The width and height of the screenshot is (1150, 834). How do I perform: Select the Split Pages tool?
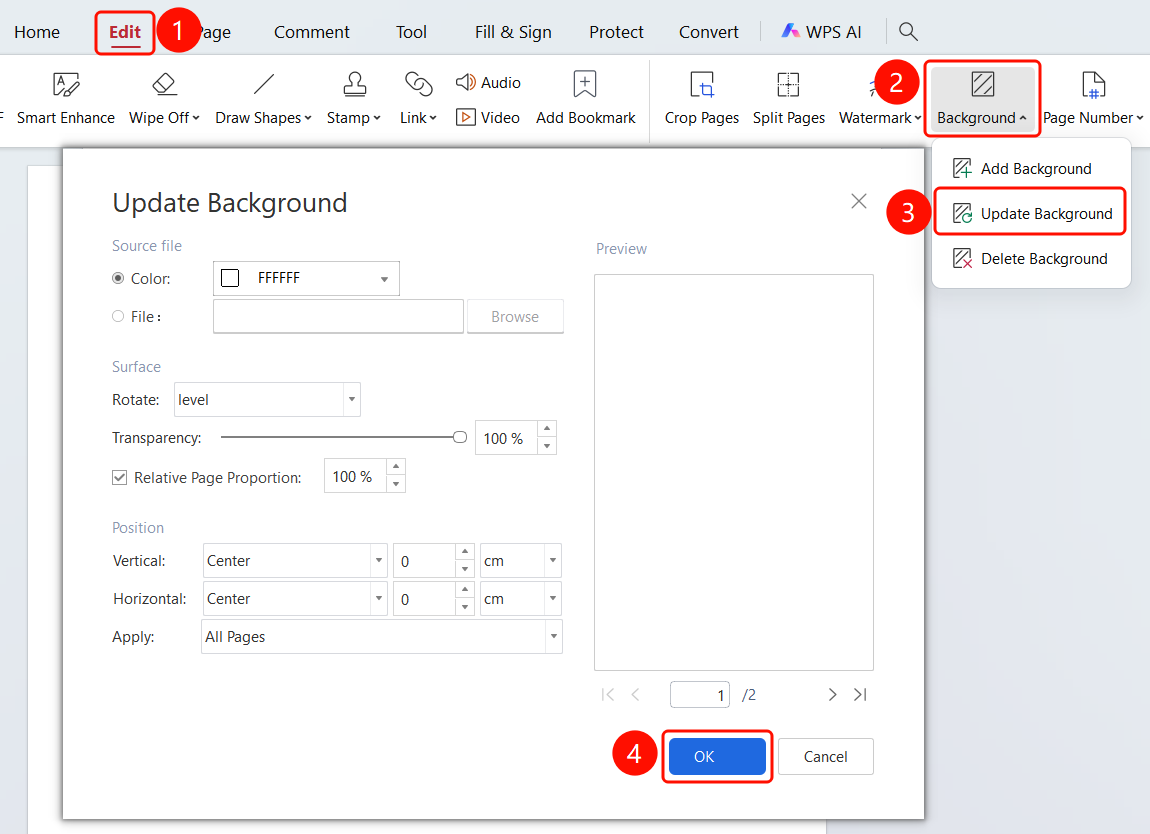click(x=788, y=99)
